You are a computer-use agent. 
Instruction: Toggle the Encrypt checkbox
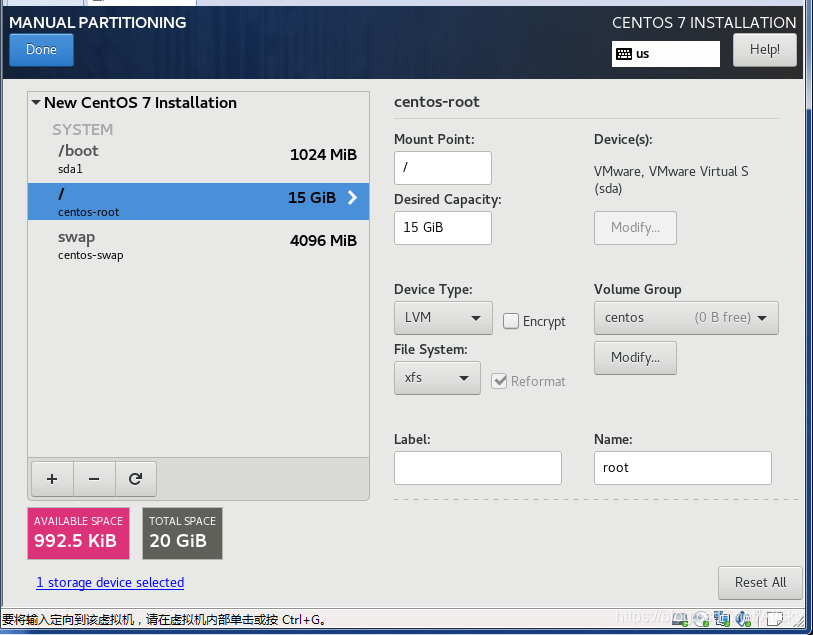[x=511, y=321]
